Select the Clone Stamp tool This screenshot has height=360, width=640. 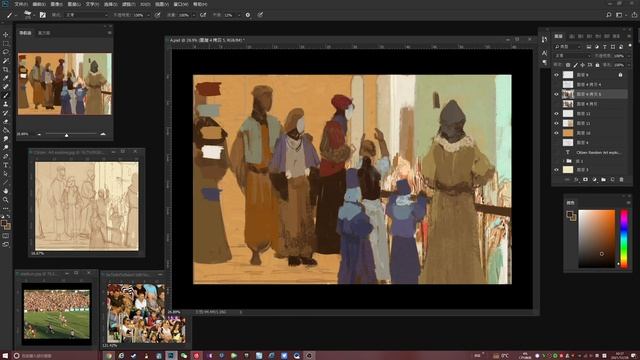pos(6,104)
